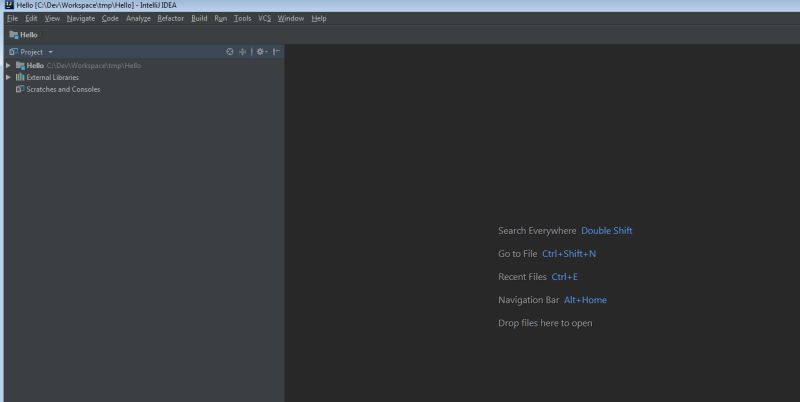This screenshot has width=800, height=402.
Task: Click the 'Double Shift' shortcut text
Action: [x=607, y=231]
